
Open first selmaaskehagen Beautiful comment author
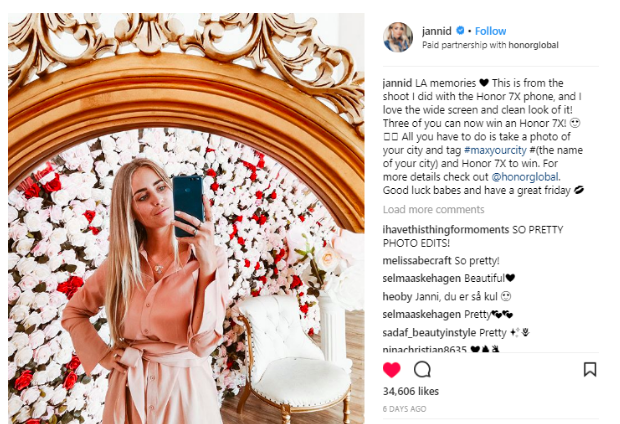[422, 278]
